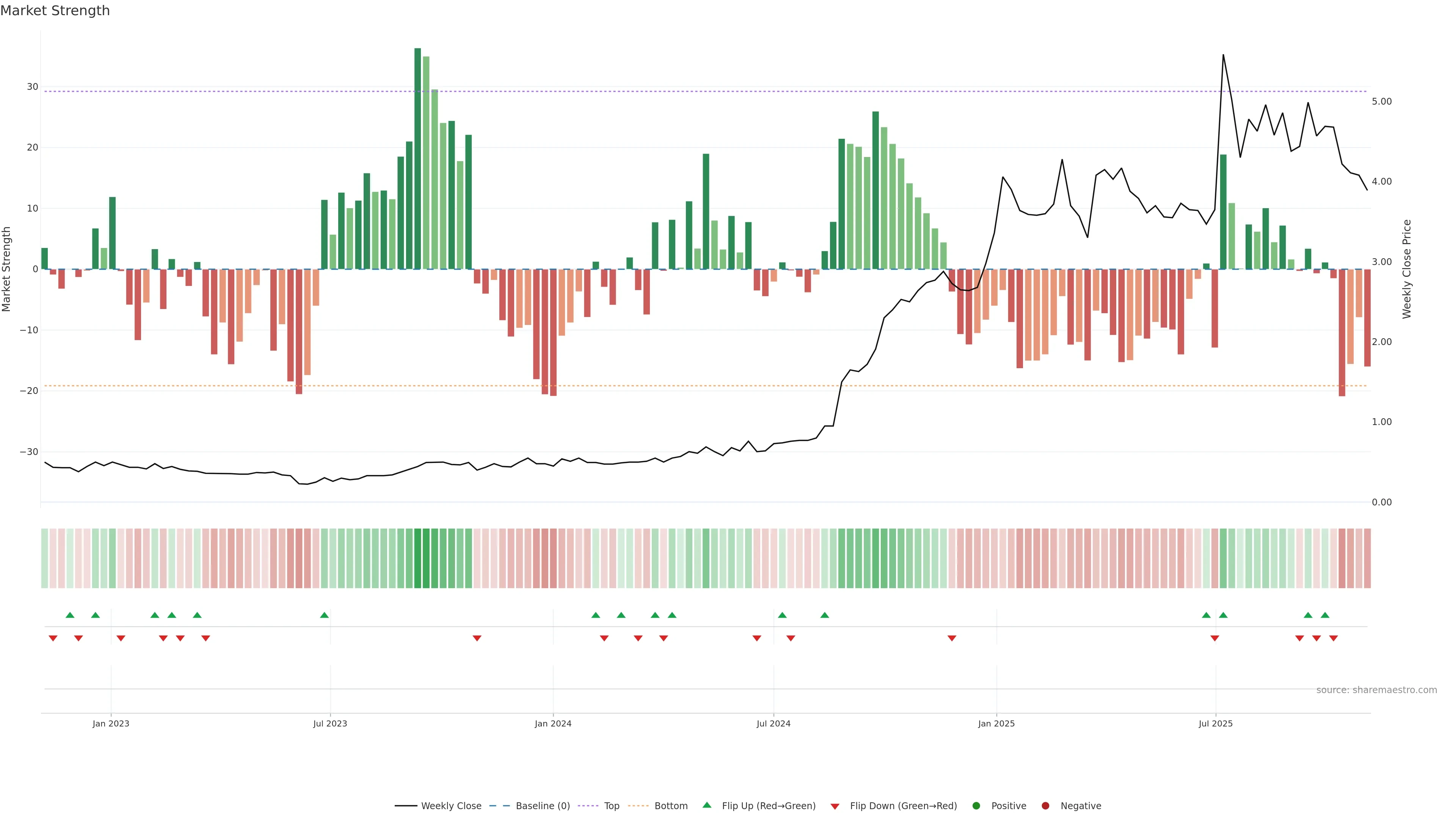Viewport: 1456px width, 819px height.
Task: Click the Jul 2023 x-axis label
Action: pyautogui.click(x=330, y=723)
